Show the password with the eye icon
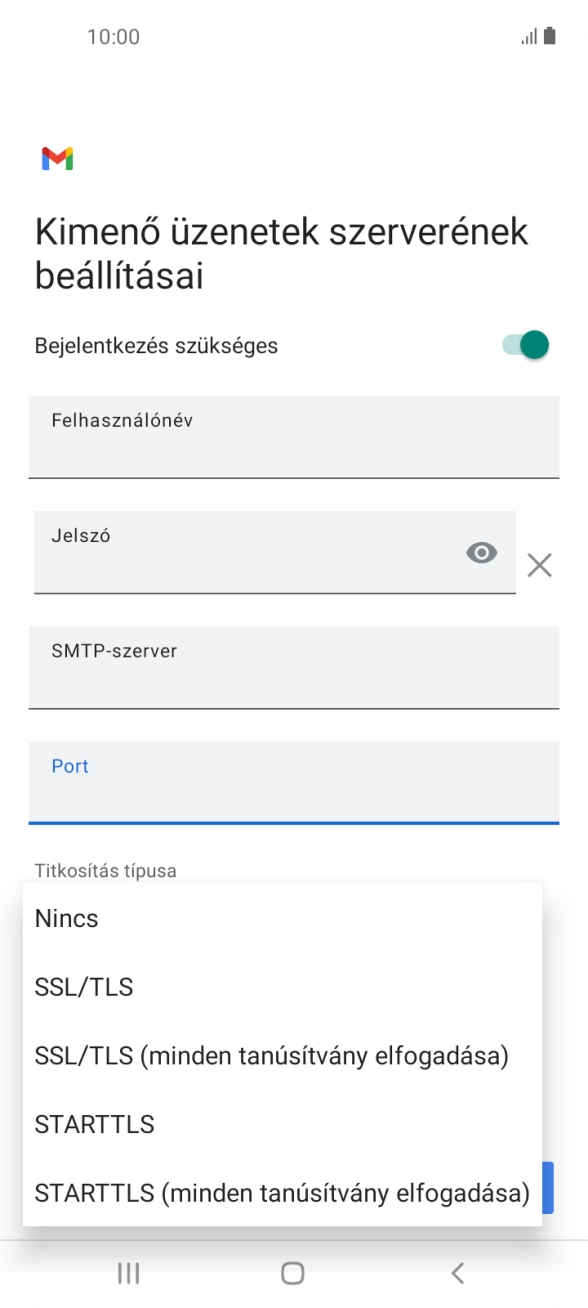Screen dimensions: 588x1308 tap(481, 552)
